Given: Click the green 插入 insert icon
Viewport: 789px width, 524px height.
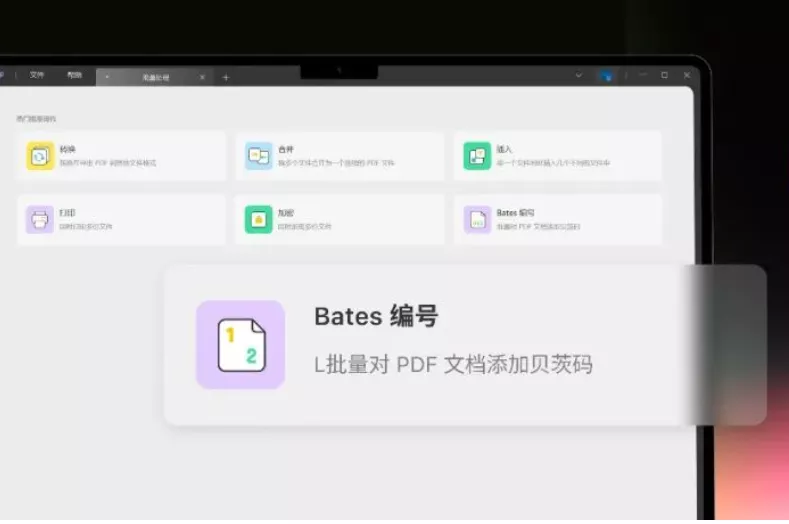Looking at the screenshot, I should coord(477,156).
